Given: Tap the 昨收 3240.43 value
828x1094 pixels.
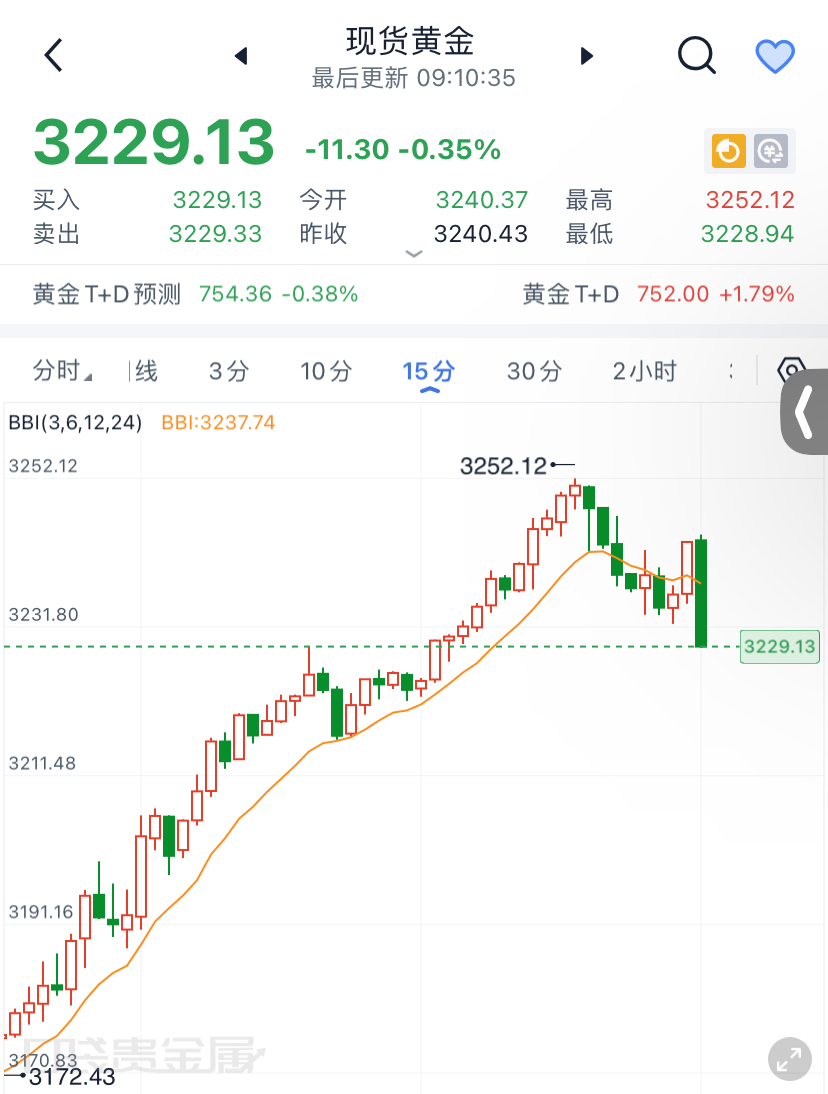Looking at the screenshot, I should (481, 234).
